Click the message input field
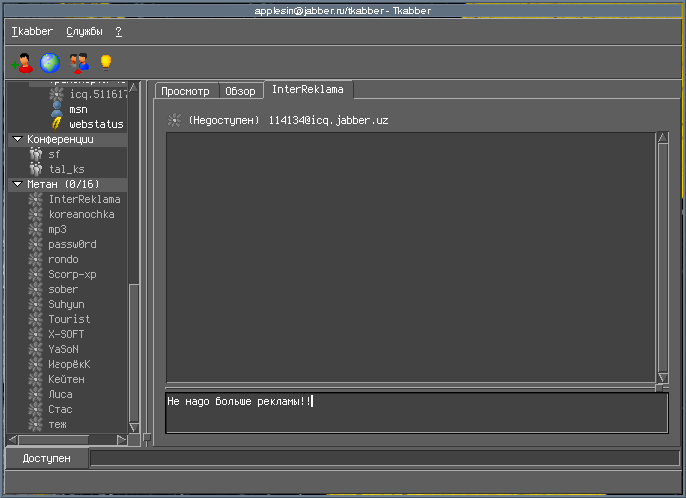The width and height of the screenshot is (686, 498). pos(416,412)
